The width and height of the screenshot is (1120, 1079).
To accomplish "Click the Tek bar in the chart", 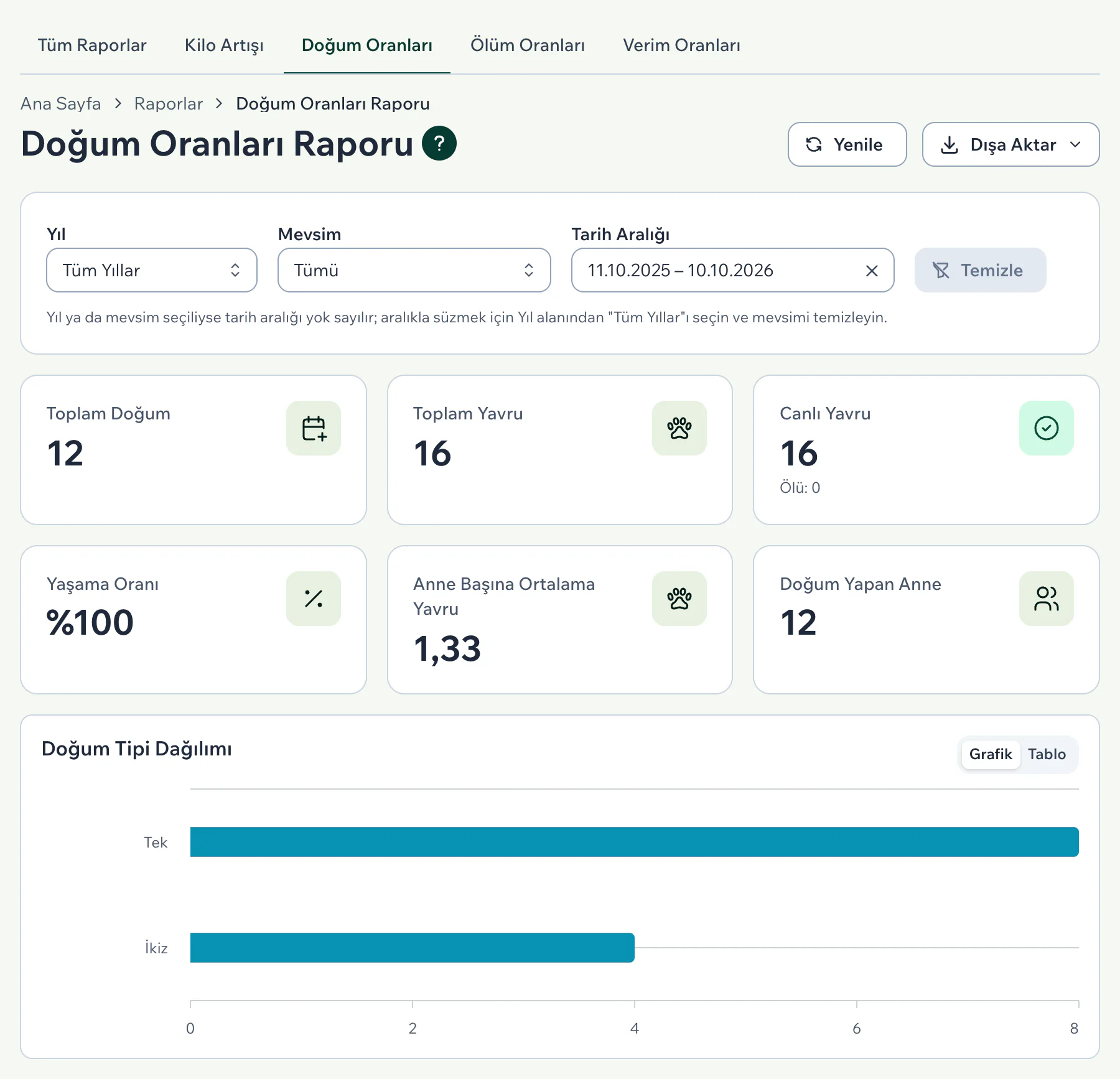I will click(x=635, y=842).
